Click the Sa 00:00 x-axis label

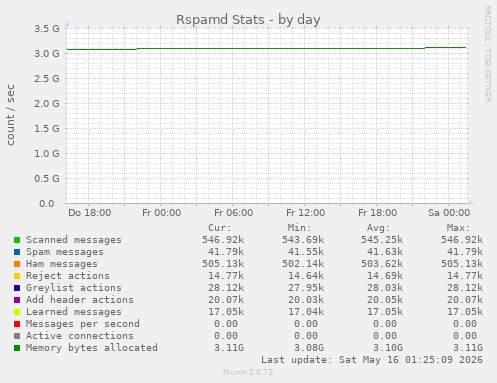(x=449, y=213)
